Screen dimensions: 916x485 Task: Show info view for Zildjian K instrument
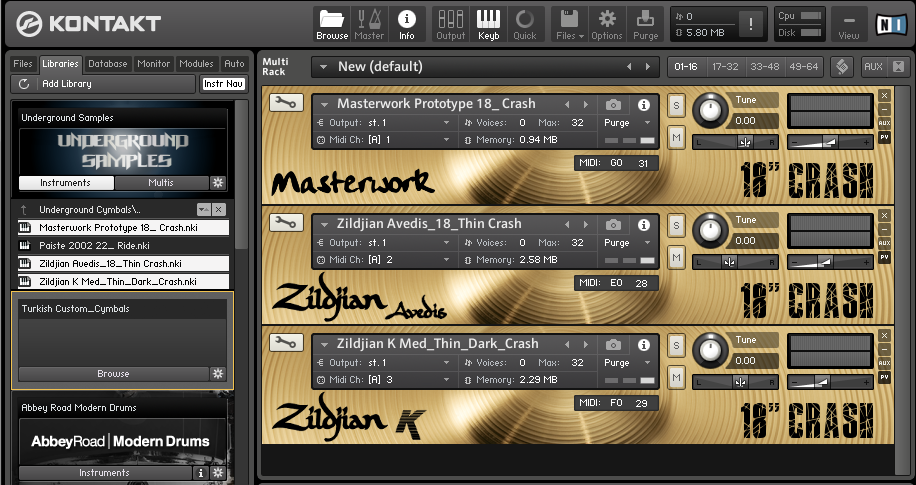(x=644, y=345)
